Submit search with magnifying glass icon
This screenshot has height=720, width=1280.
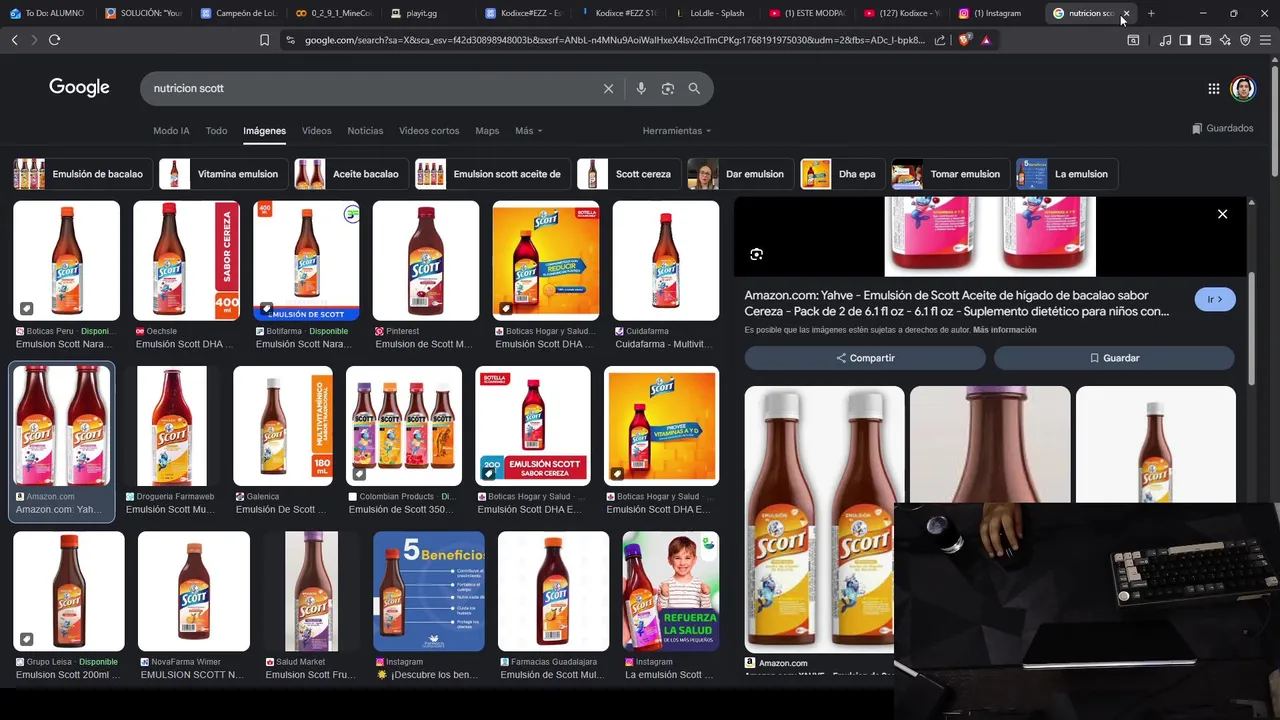coord(694,88)
